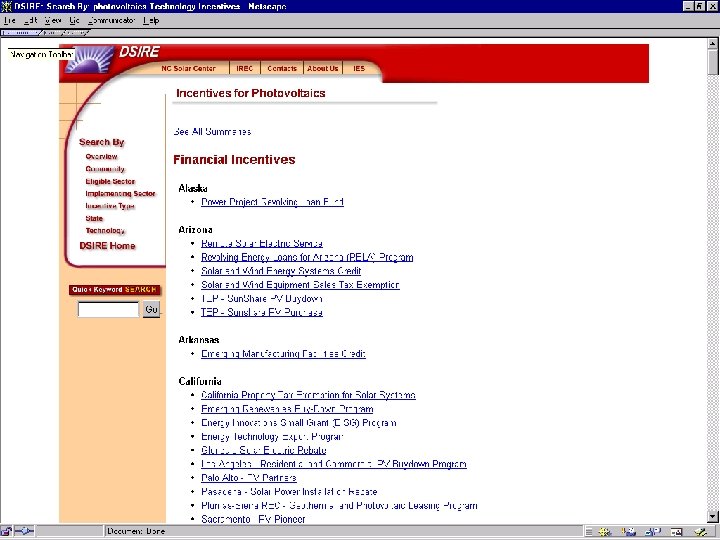
Task: Open Address Book icon in component bar
Action: [x=676, y=532]
